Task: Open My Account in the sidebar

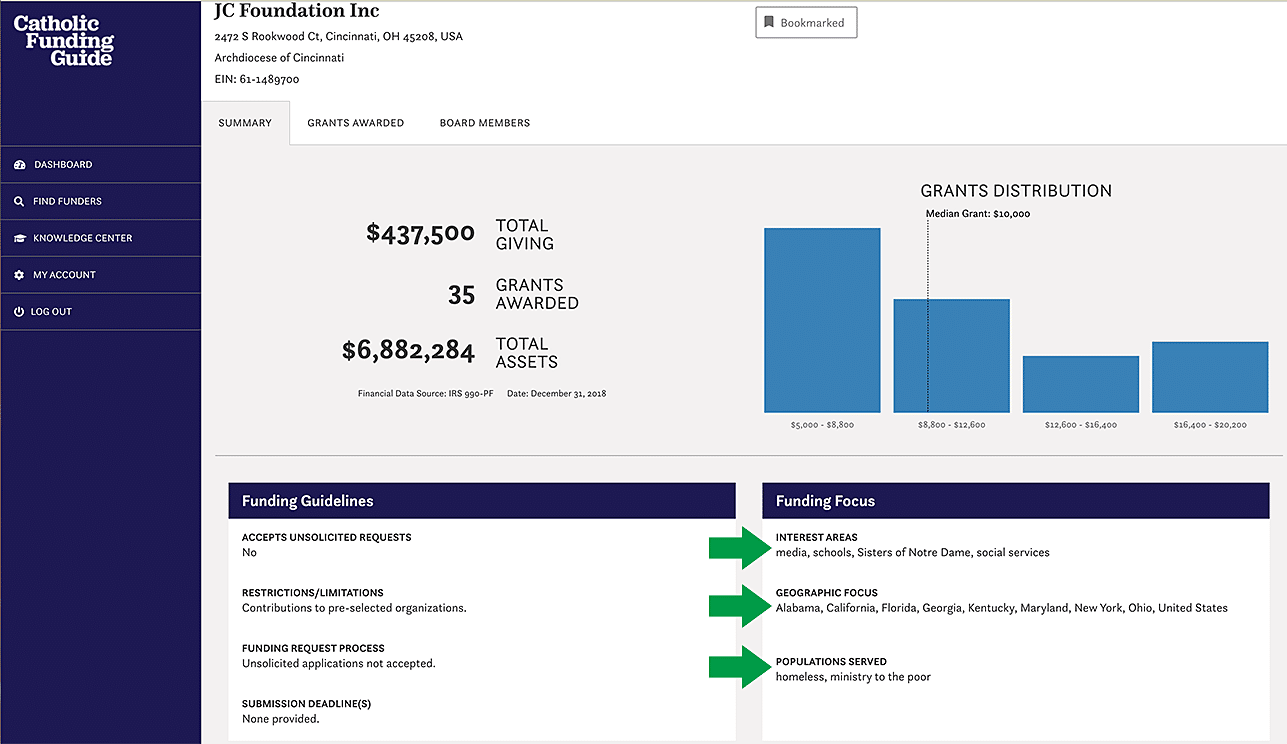Action: coord(100,275)
